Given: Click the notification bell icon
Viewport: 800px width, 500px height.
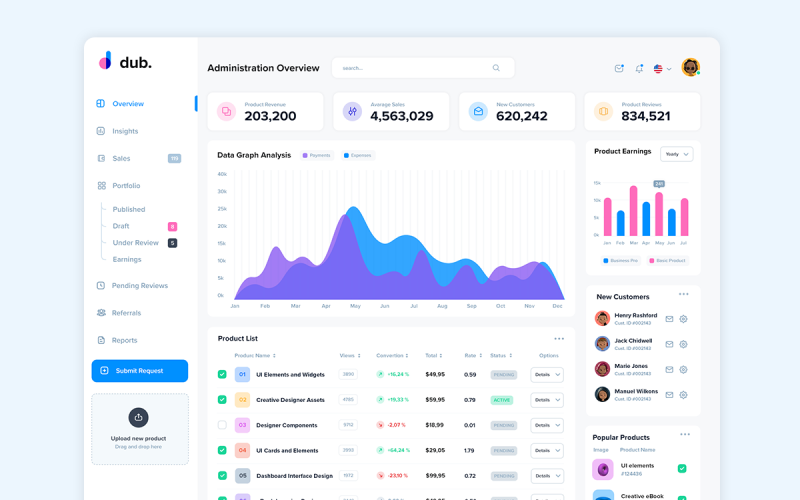Looking at the screenshot, I should point(639,68).
